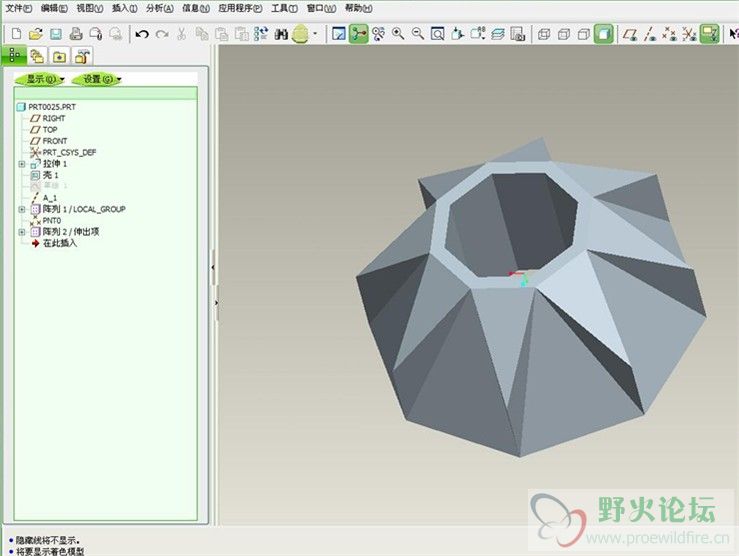Toggle datum points display
The width and height of the screenshot is (739, 556).
[669, 34]
